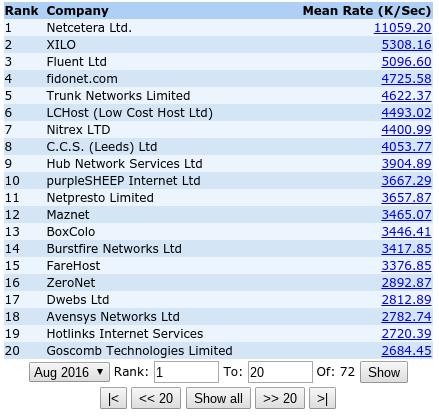Open Goscomb Technologies Limited rate 2684.45
Screen dimensions: 439x416
(x=406, y=351)
